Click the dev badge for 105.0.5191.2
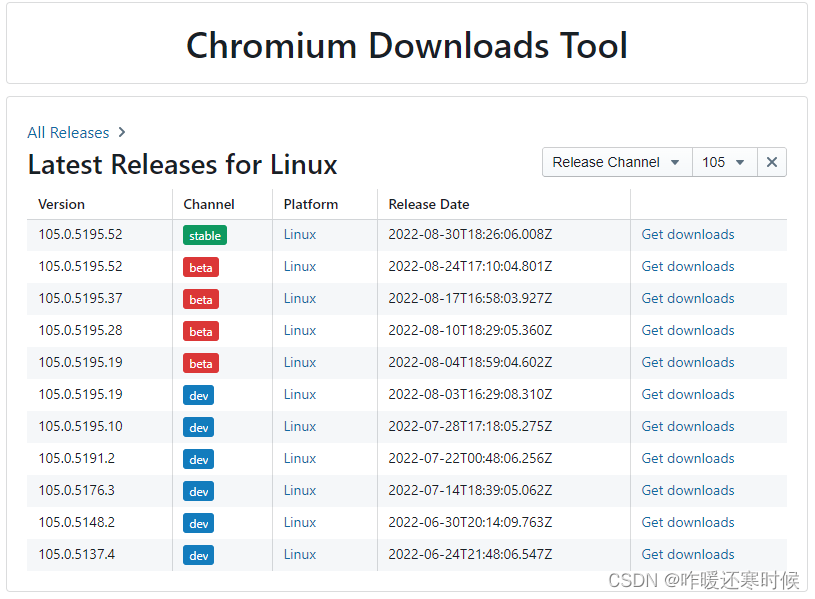 [199, 459]
